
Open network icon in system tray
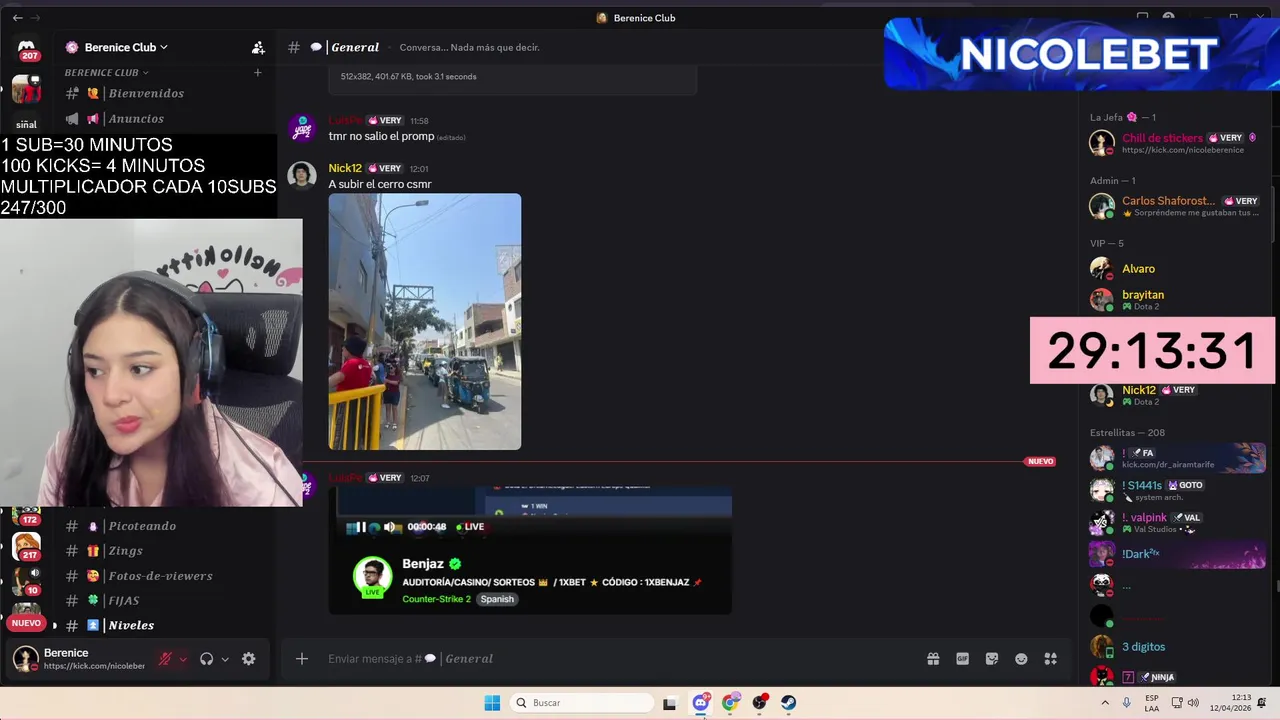[1177, 703]
